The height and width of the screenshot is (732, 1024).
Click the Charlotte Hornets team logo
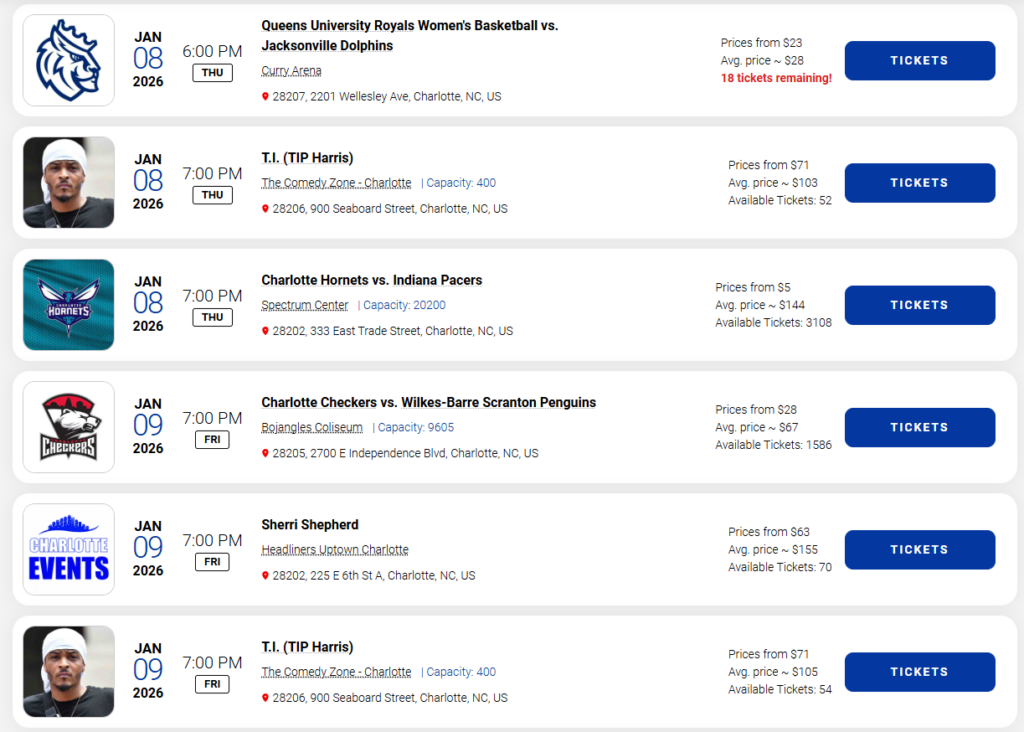(68, 305)
